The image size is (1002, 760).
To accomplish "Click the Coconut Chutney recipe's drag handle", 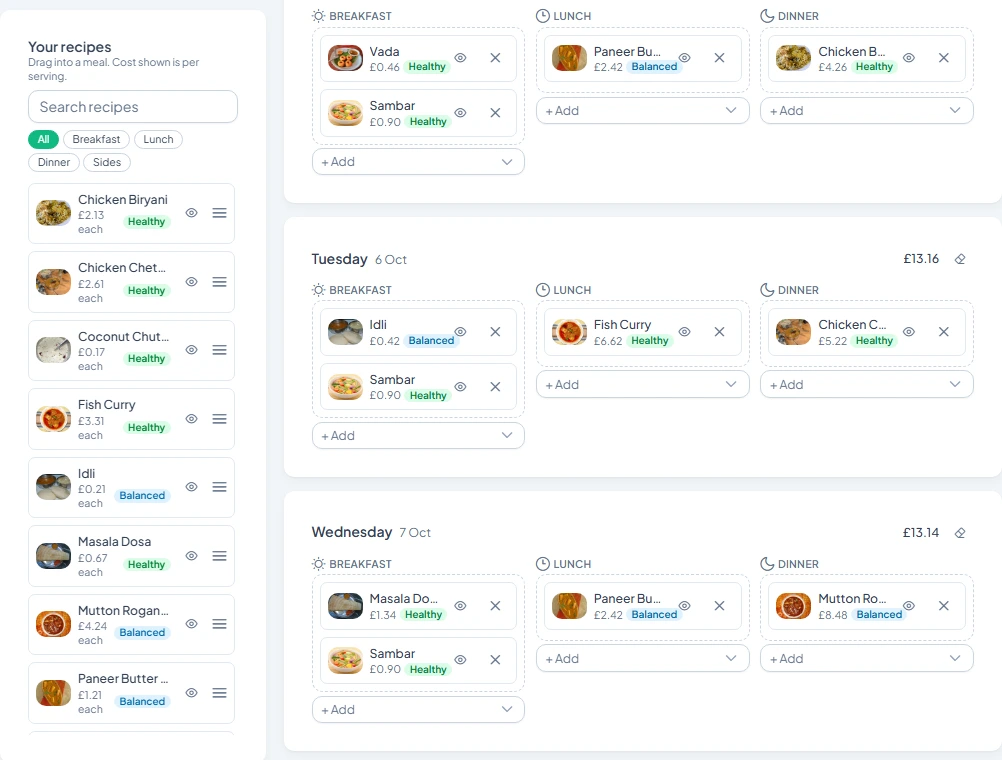I will (x=219, y=350).
